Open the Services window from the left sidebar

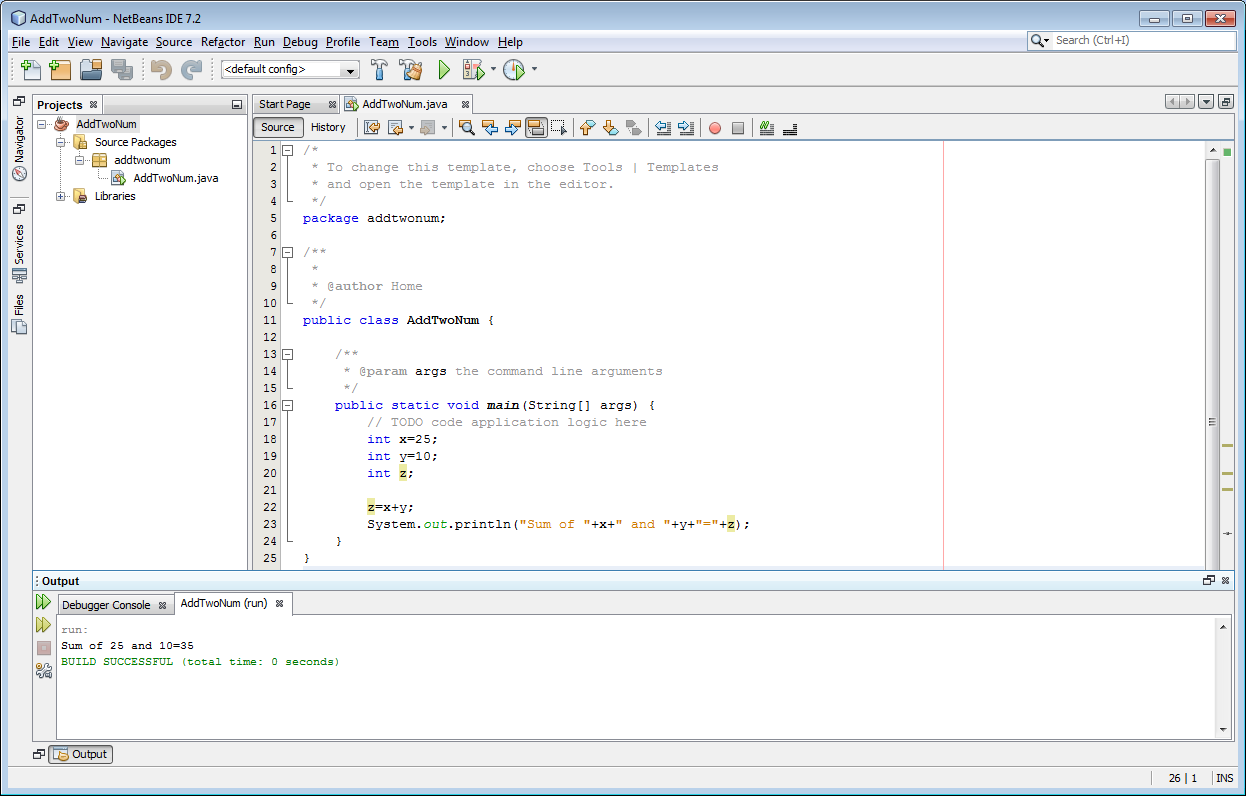(x=18, y=243)
